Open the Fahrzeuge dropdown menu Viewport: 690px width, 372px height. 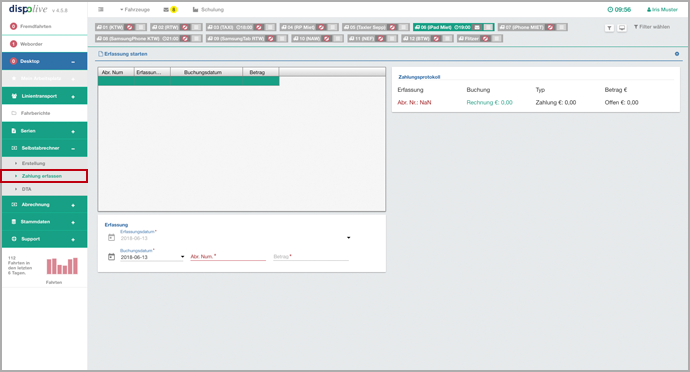point(135,9)
